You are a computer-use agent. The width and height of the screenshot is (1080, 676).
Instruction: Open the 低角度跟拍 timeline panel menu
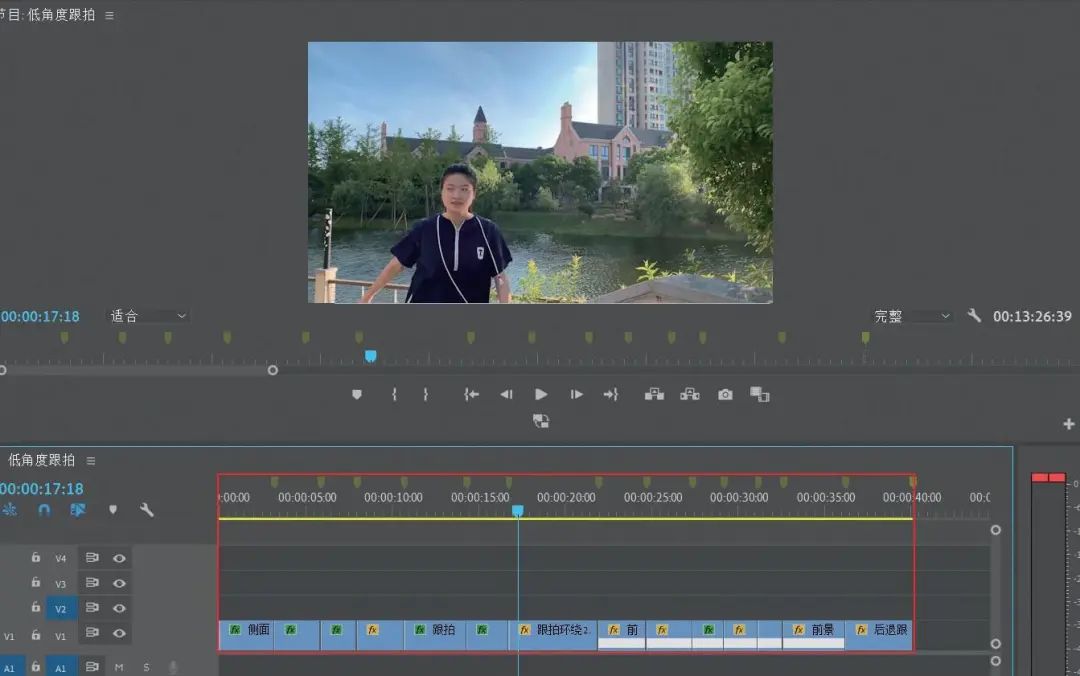(91, 460)
